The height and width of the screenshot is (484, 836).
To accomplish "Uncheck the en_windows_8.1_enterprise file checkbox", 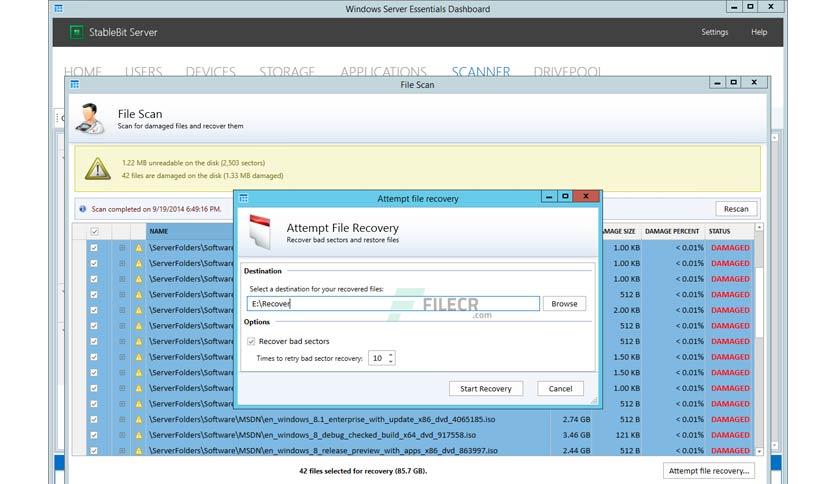I will pyautogui.click(x=94, y=420).
